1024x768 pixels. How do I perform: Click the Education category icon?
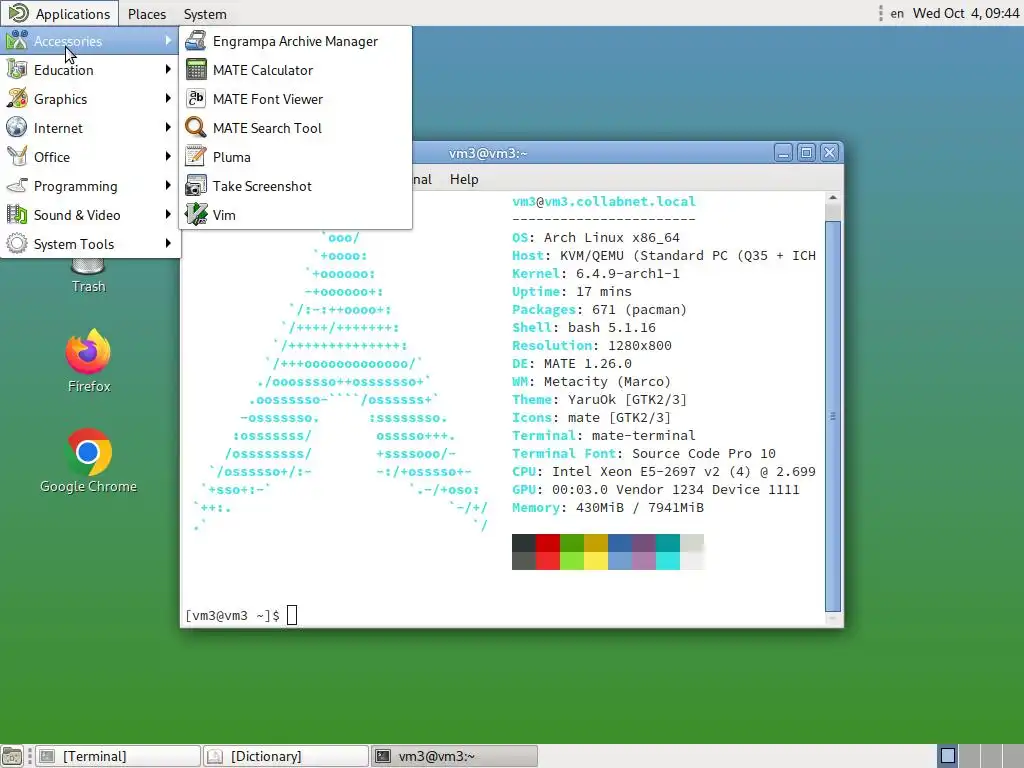(17, 70)
